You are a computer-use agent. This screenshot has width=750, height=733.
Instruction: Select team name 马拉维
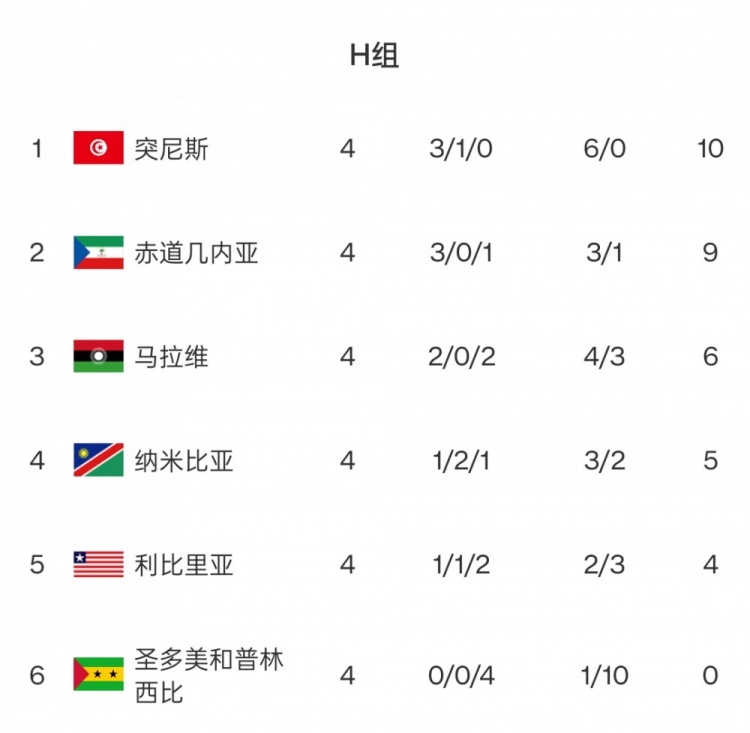click(x=172, y=357)
